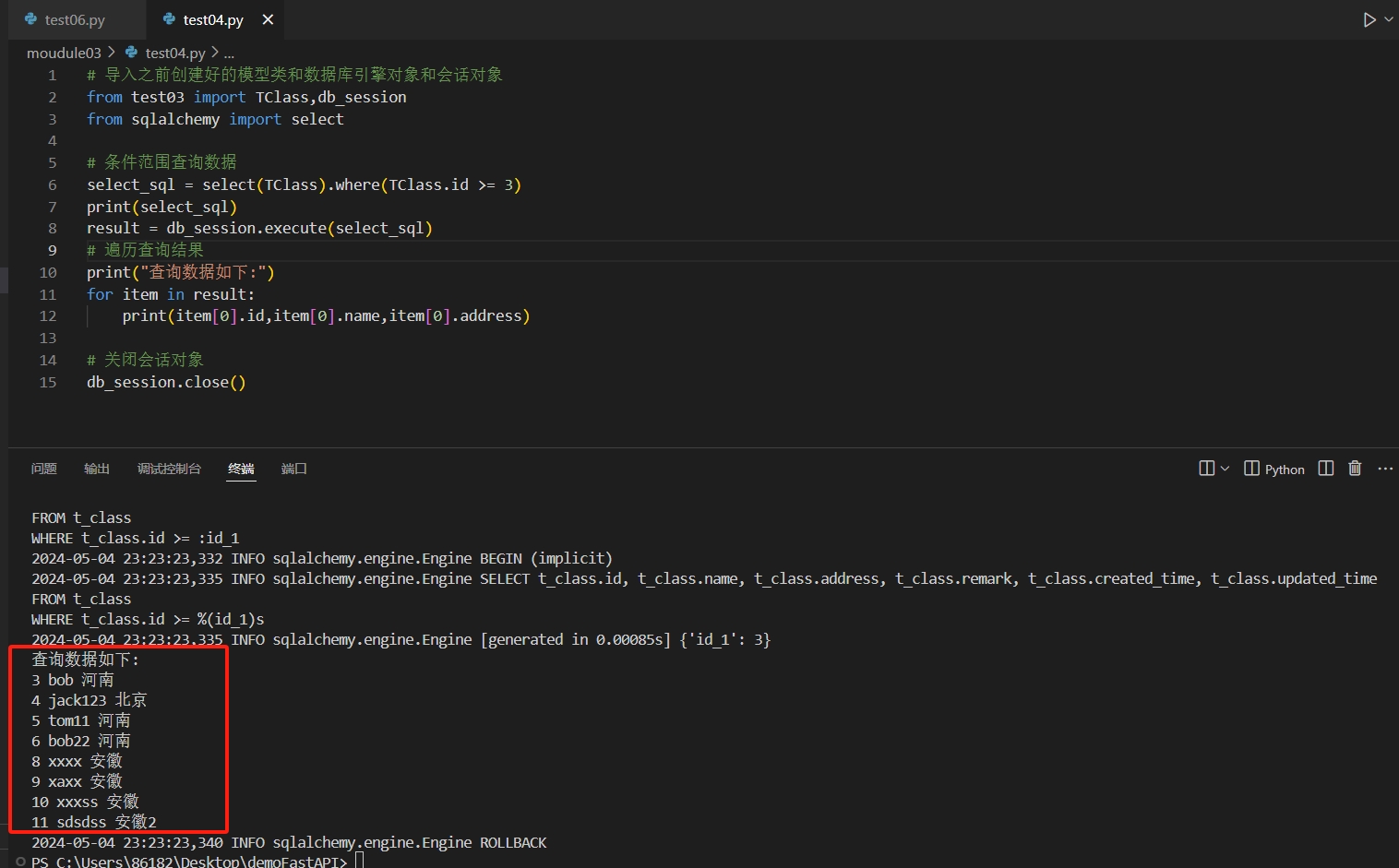Click the split terminal layout icon

pos(1206,469)
